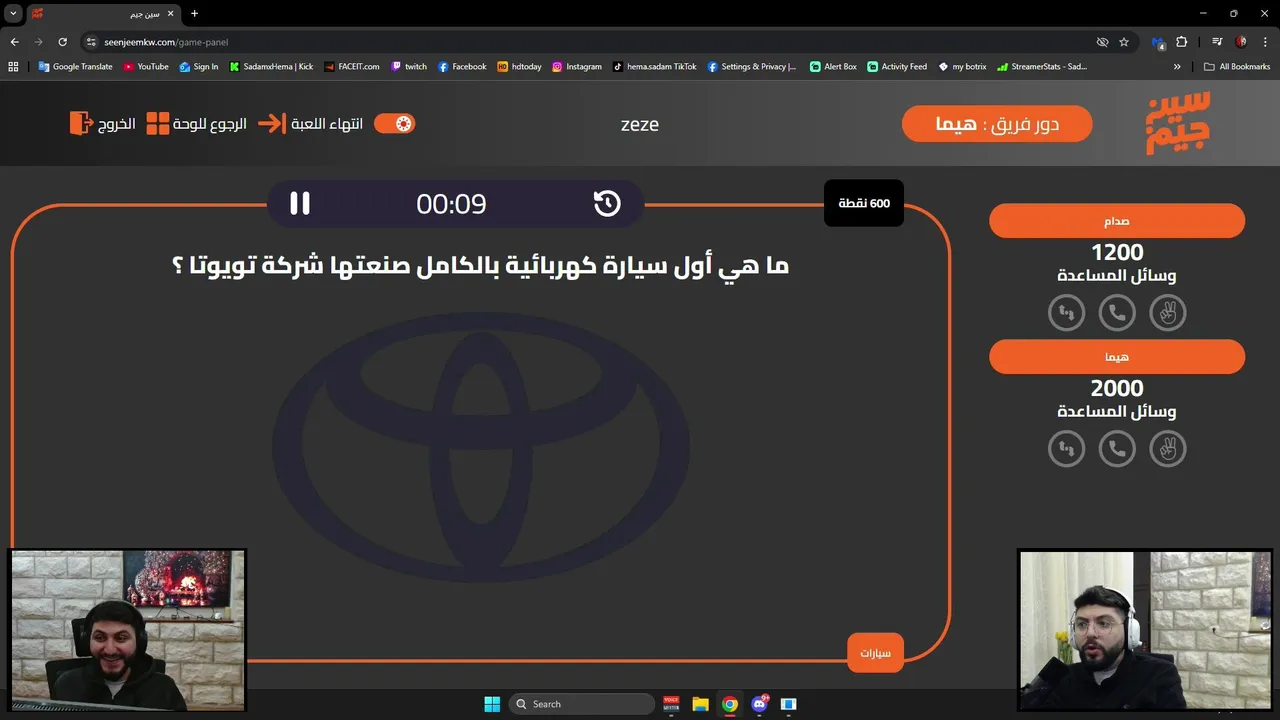
Task: Open the FACEIT.com bookmark
Action: [352, 67]
